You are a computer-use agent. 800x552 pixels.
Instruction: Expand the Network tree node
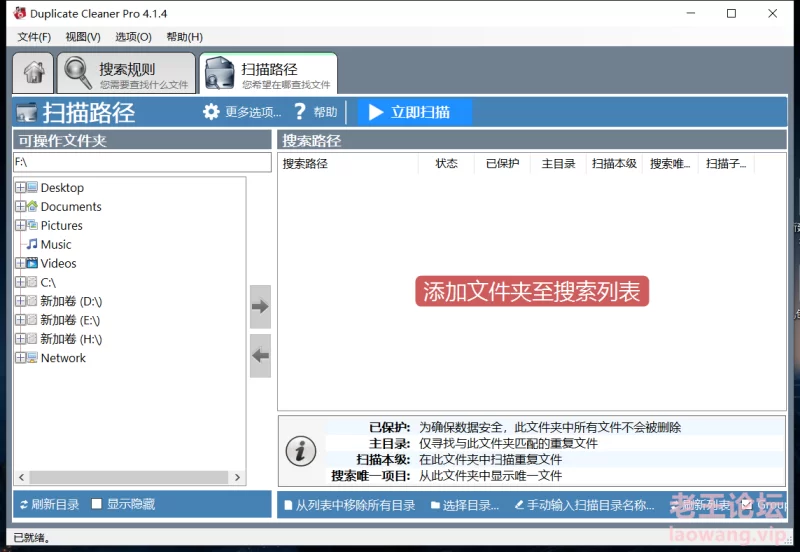pyautogui.click(x=20, y=358)
